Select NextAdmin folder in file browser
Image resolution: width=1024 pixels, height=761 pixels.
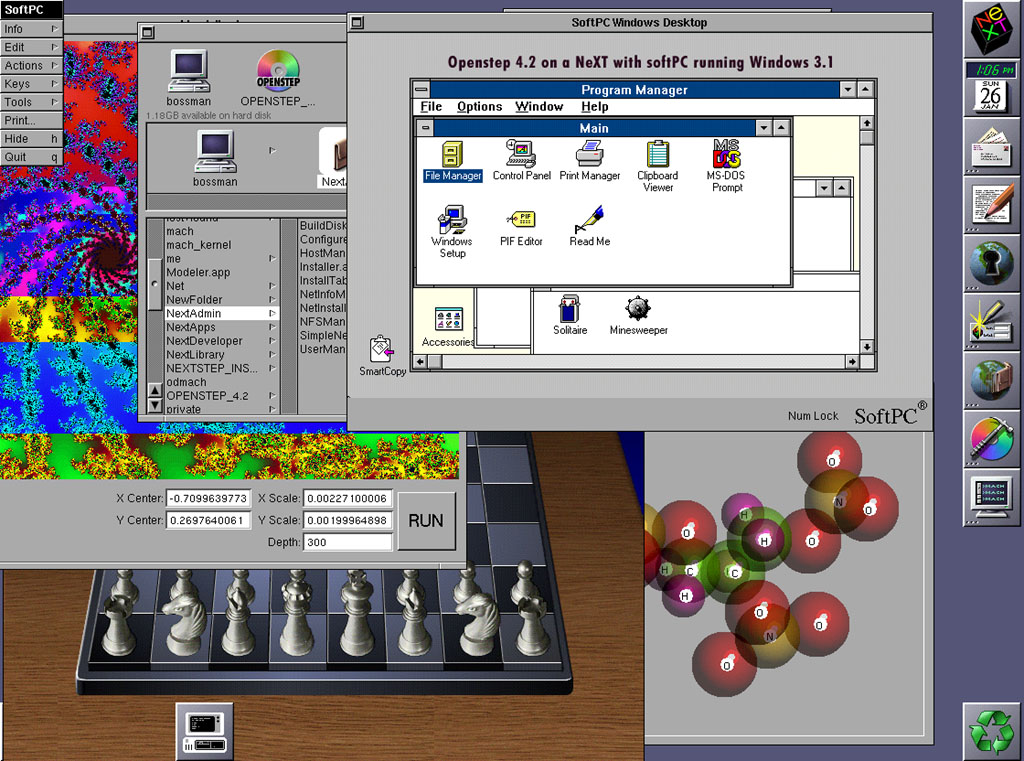[221, 314]
